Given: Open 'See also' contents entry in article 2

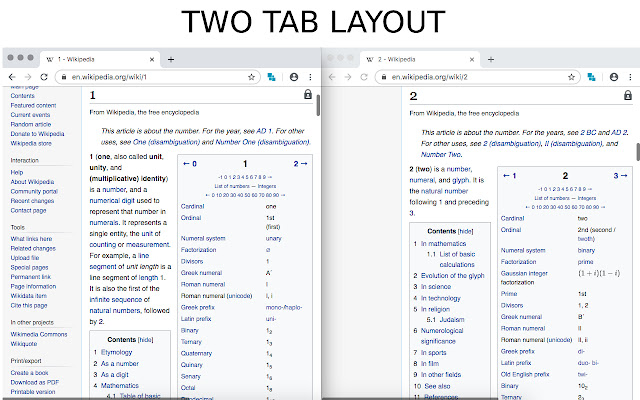Looking at the screenshot, I should click(x=437, y=386).
